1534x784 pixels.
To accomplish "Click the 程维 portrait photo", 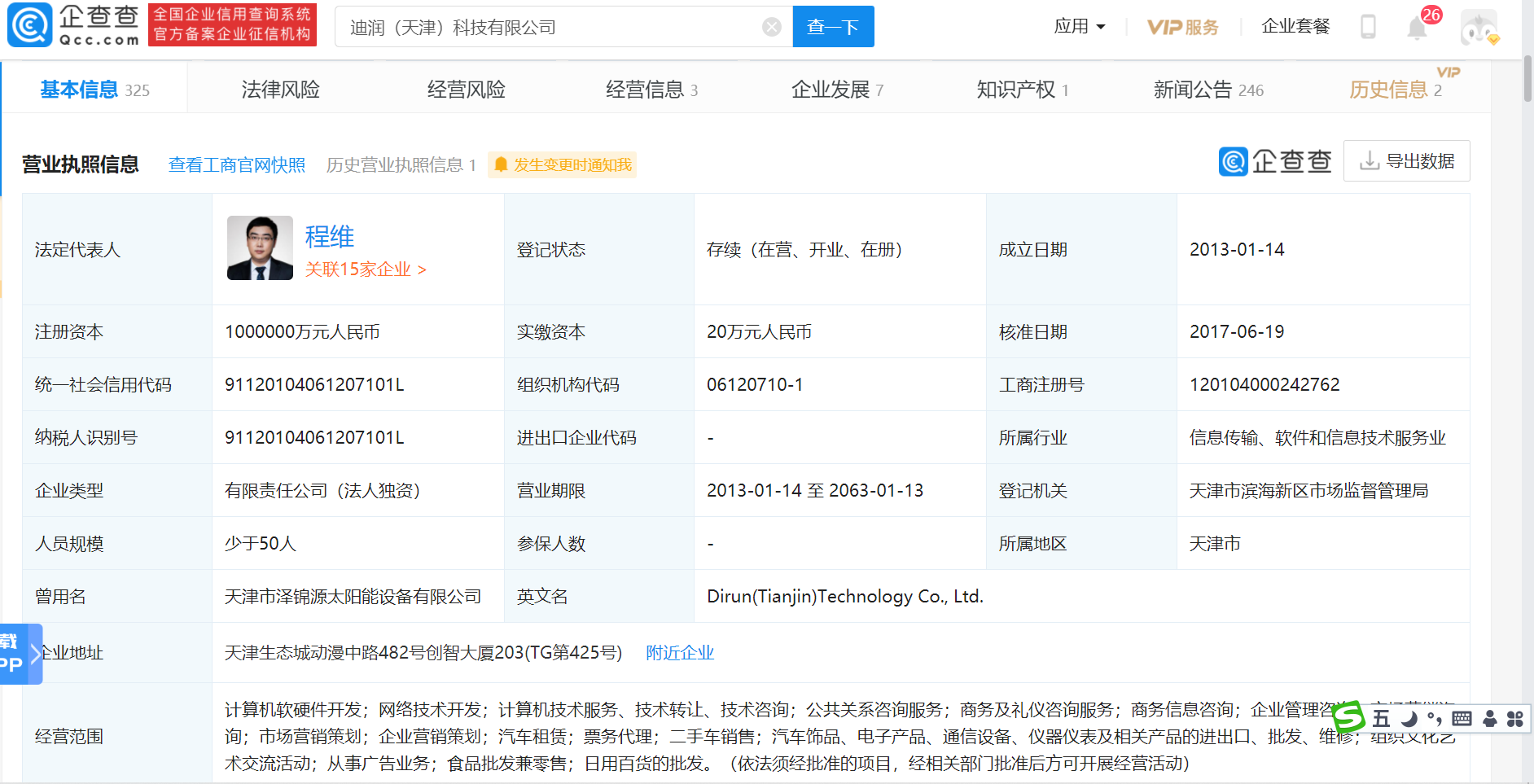I will pos(260,247).
